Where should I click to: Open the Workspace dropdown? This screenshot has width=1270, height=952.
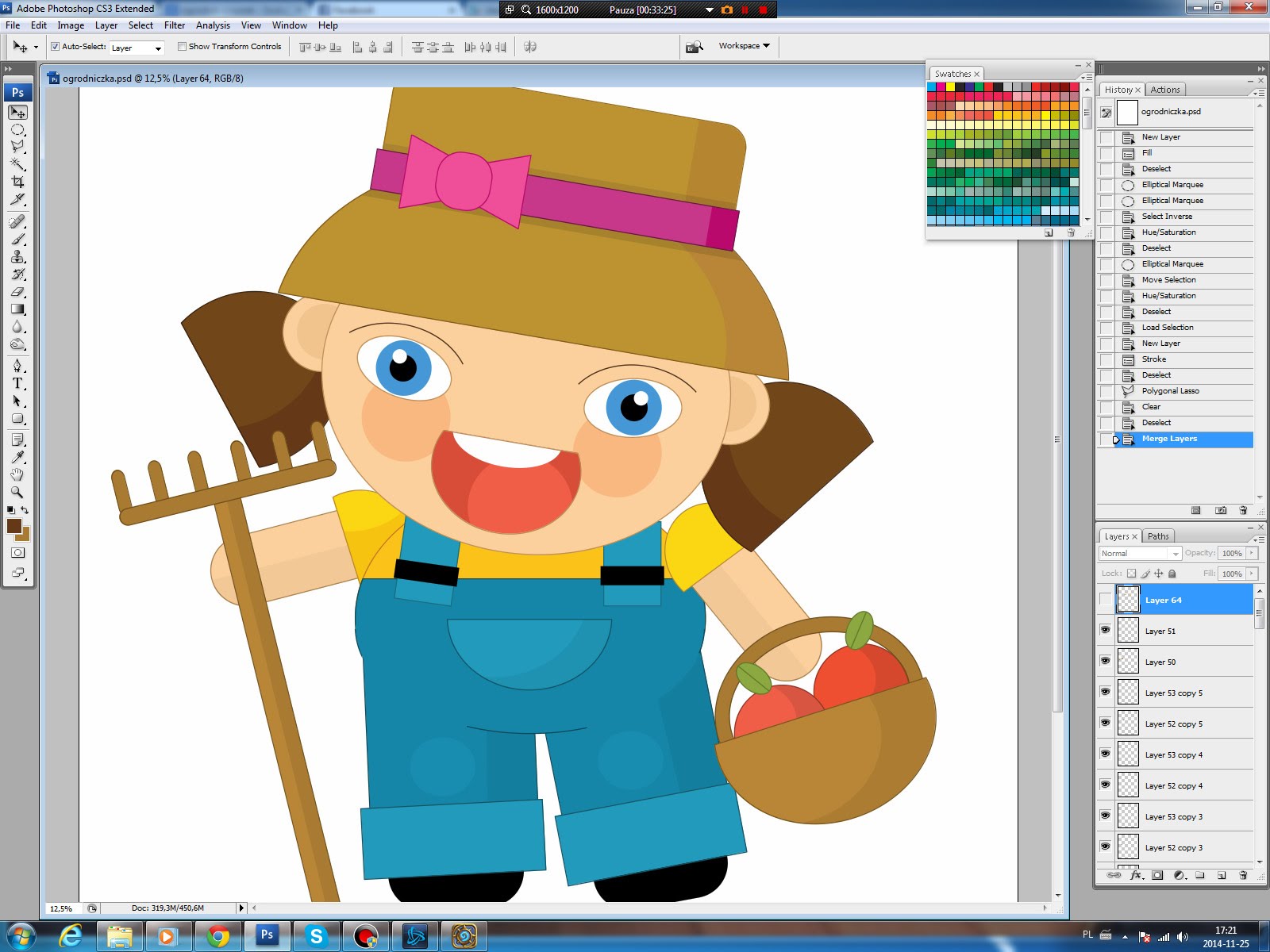coord(742,46)
